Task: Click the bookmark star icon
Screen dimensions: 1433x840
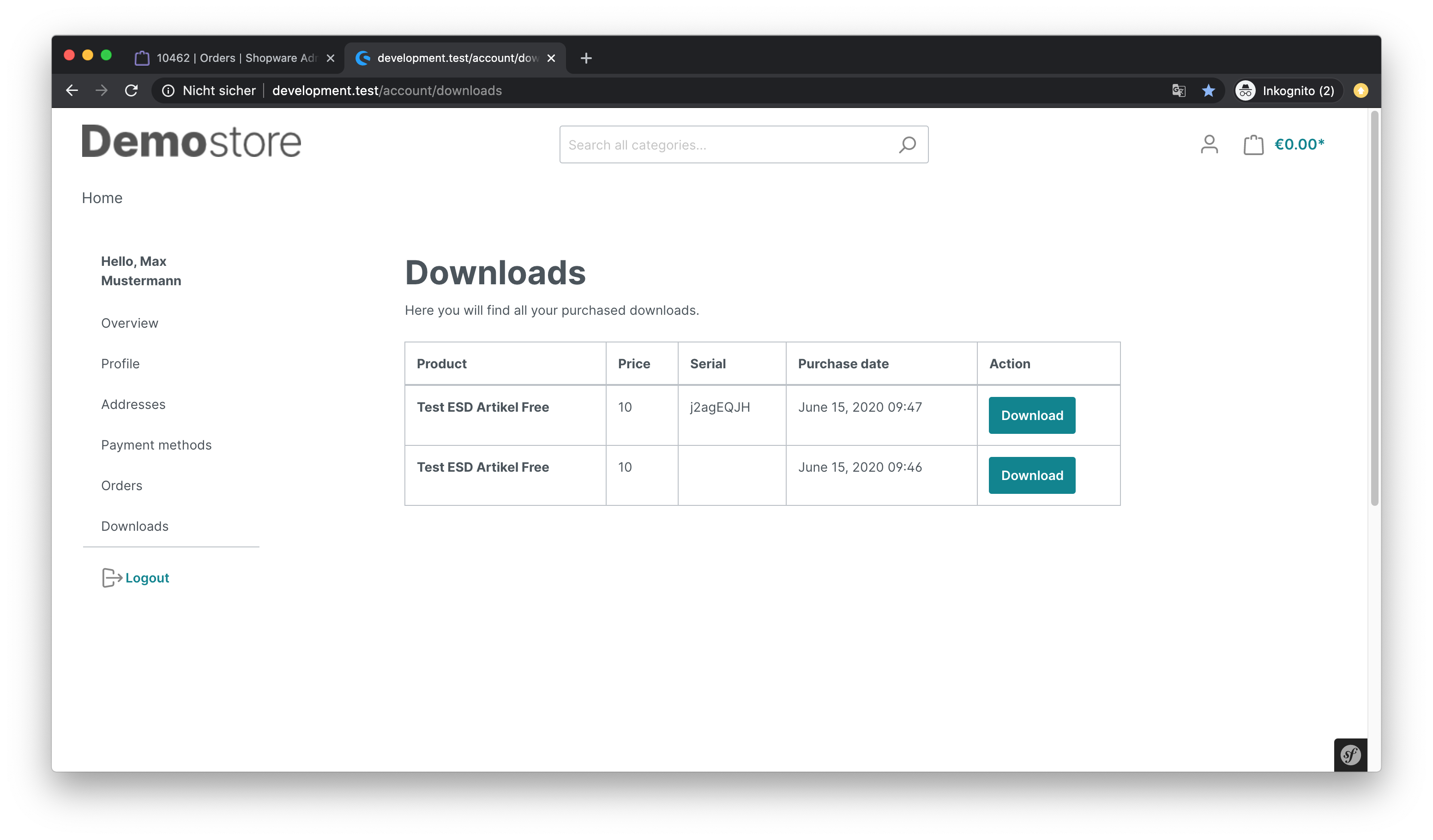Action: (1208, 90)
